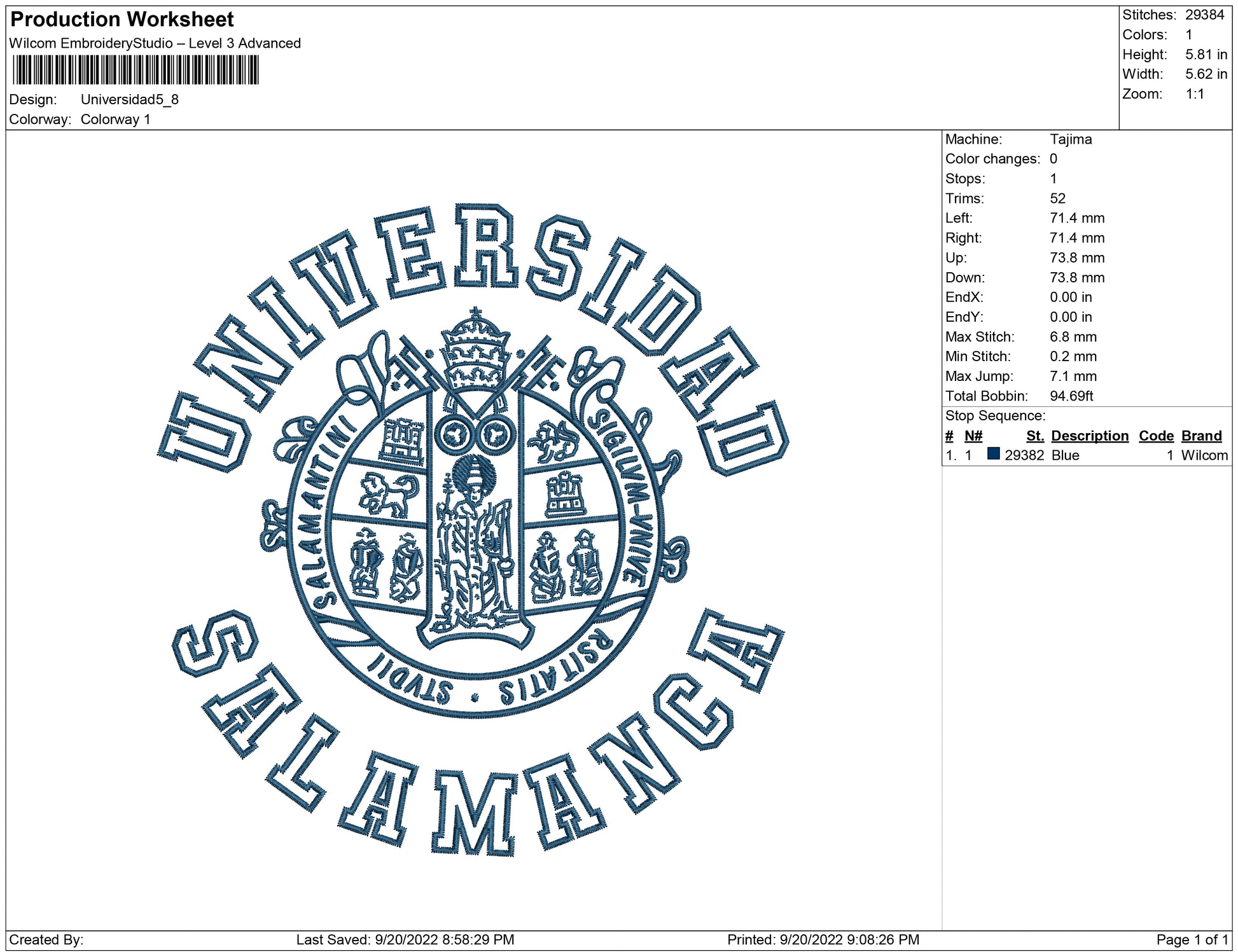This screenshot has height=952, width=1238.
Task: Click the Zoom 1:1 value
Action: tap(1194, 94)
